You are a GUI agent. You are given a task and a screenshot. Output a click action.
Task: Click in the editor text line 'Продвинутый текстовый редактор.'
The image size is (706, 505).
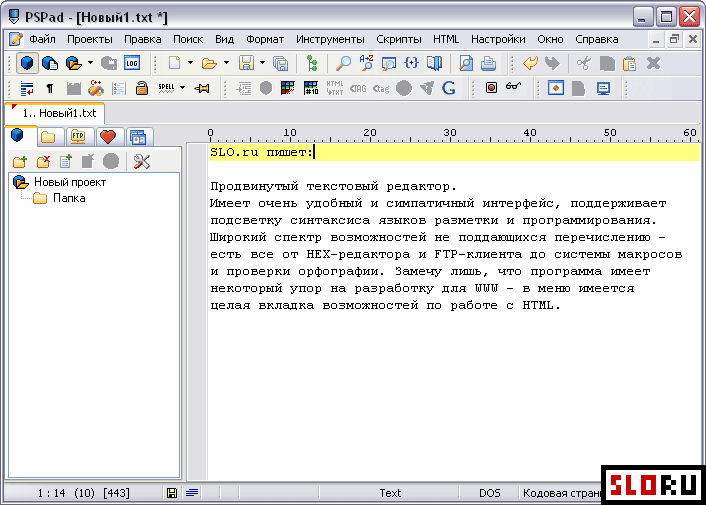click(333, 186)
